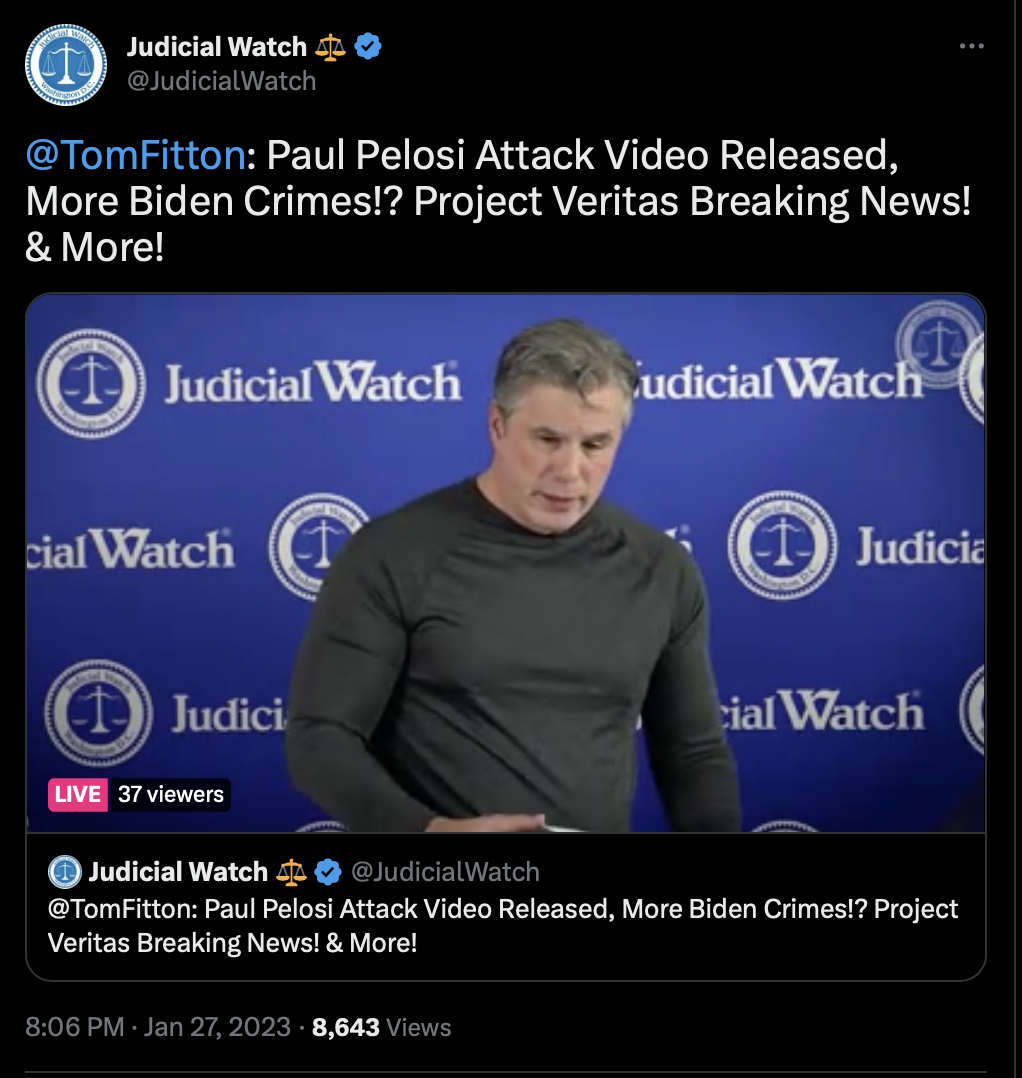
Task: Open the live video thumbnail
Action: pyautogui.click(x=506, y=563)
